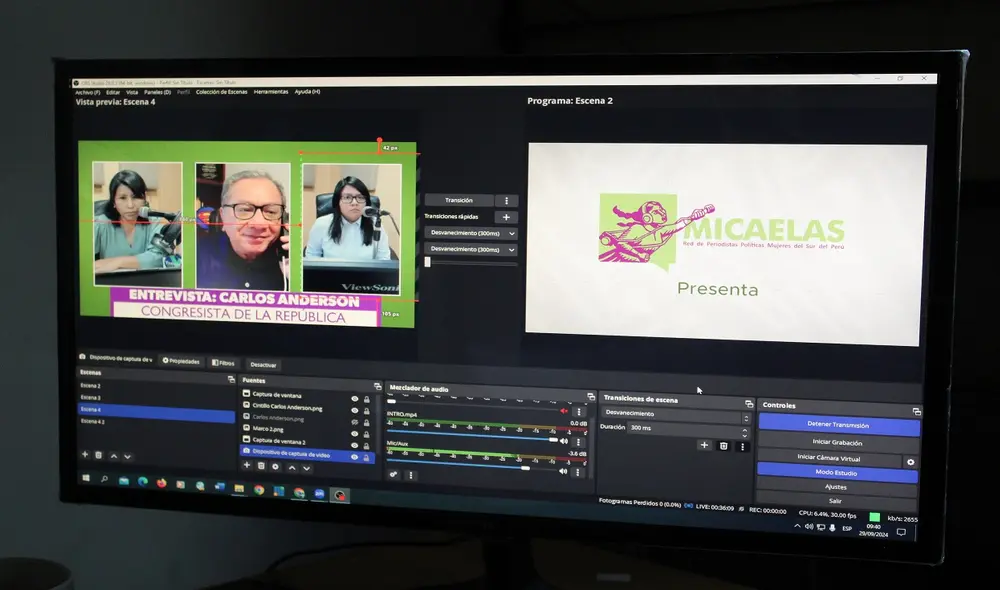Open virtual camera settings gear icon
The image size is (1000, 590).
pos(910,462)
